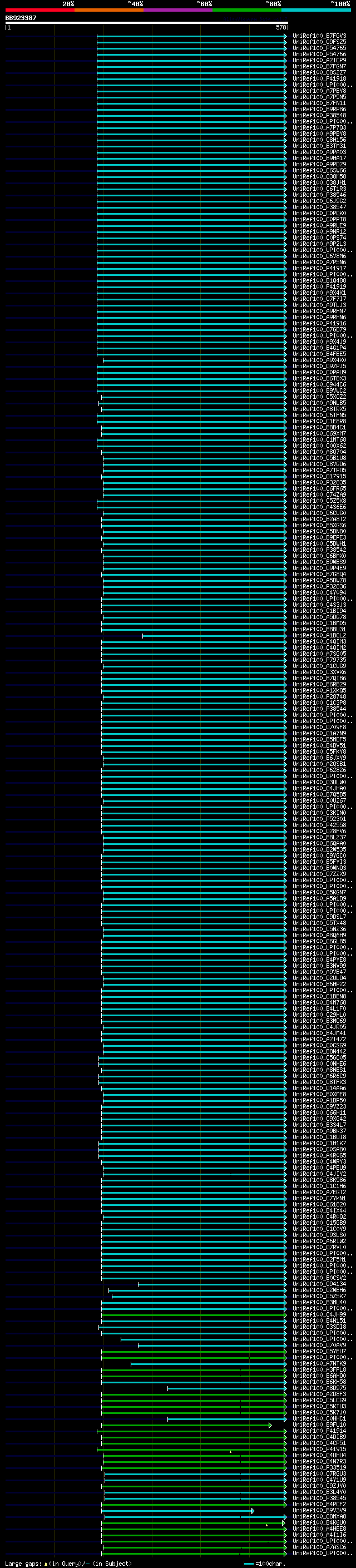Choose the UniRef100_A7P5N5 label
356x1568 pixels.
[x=319, y=97]
